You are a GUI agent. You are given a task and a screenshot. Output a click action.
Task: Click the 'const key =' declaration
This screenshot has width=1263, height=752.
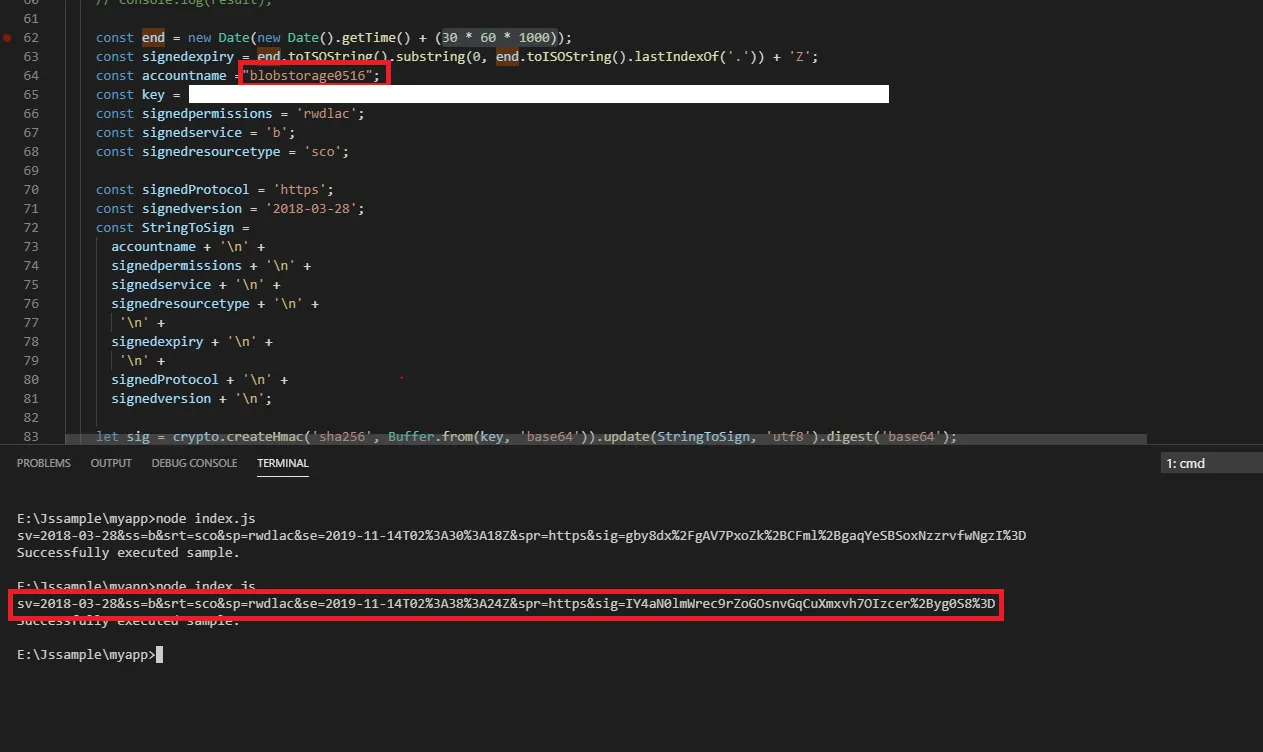137,94
